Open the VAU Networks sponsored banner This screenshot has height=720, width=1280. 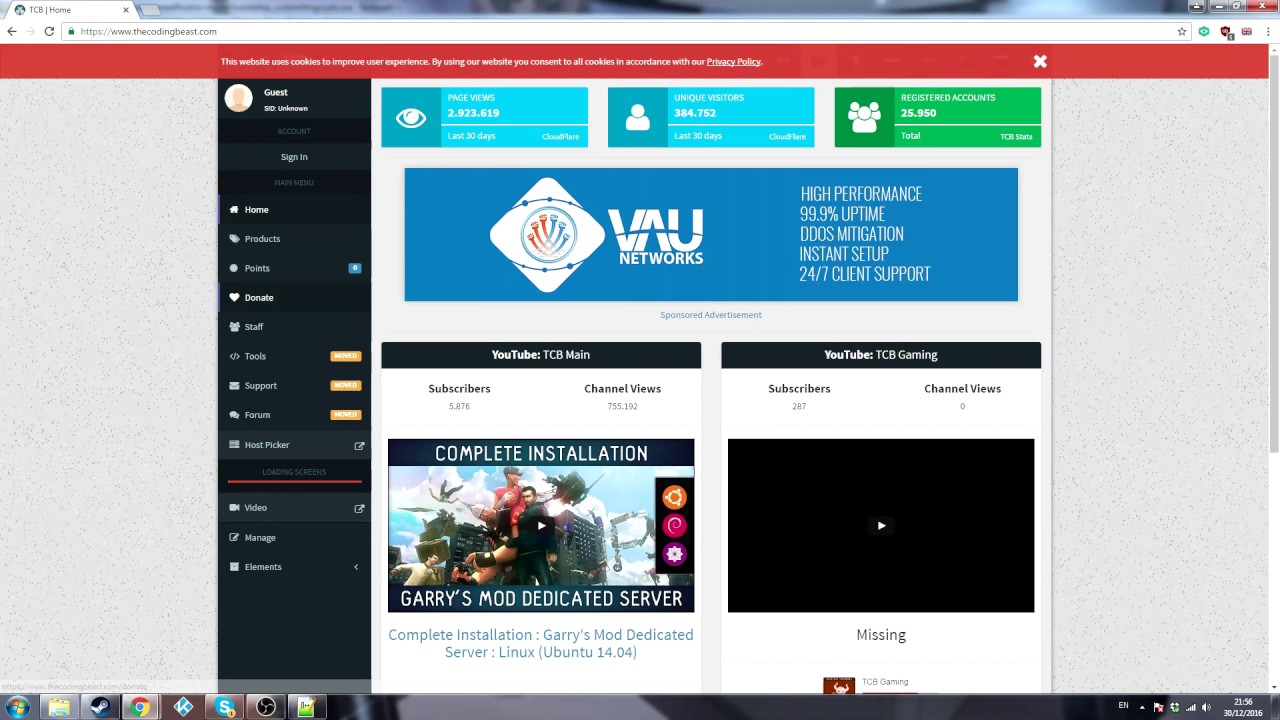click(711, 234)
